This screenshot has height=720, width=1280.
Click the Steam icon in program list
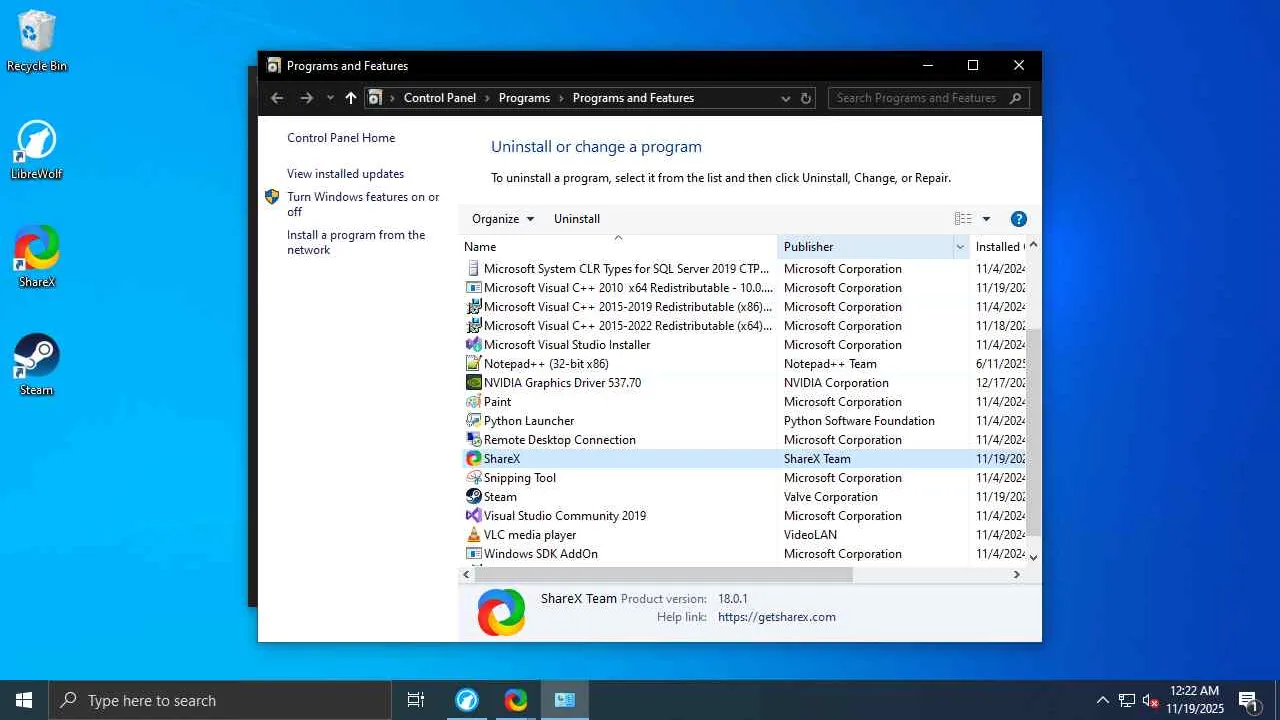474,497
